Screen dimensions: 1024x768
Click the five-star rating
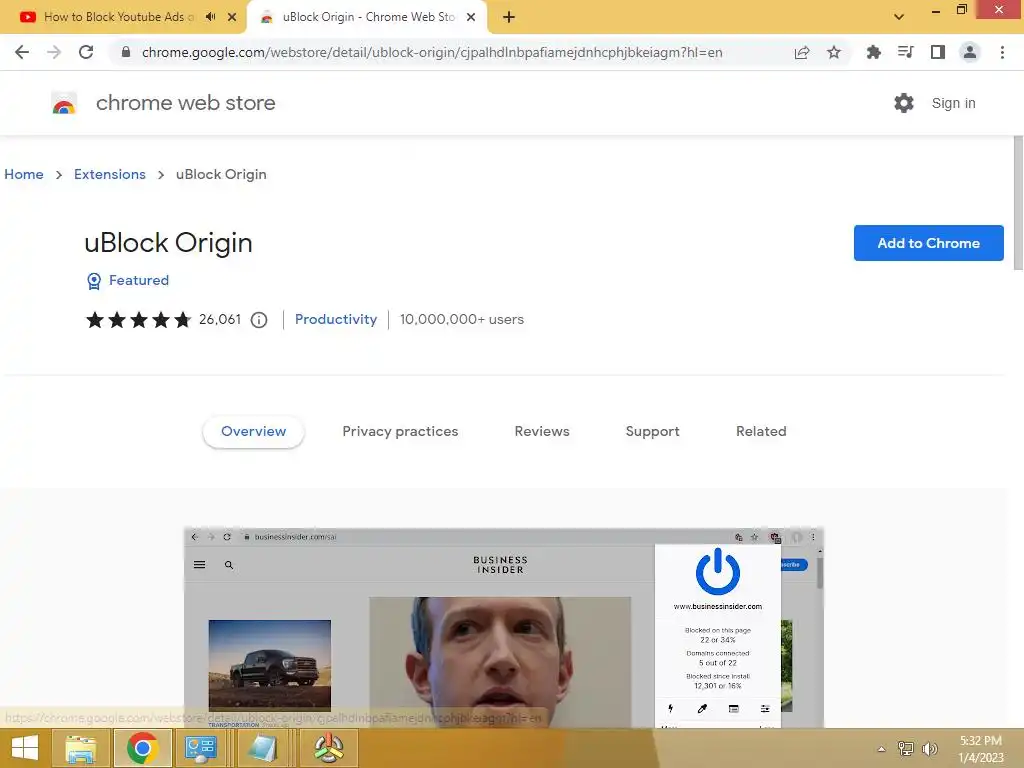(x=138, y=319)
